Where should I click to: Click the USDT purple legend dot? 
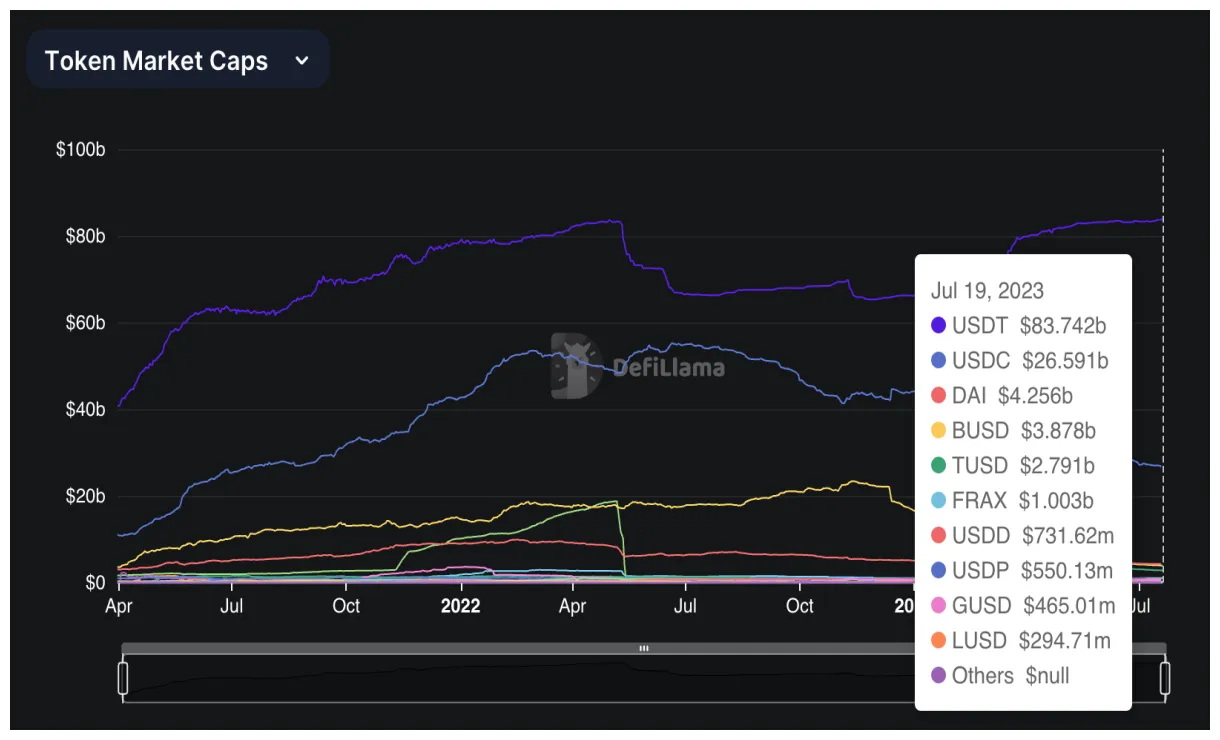pyautogui.click(x=938, y=325)
